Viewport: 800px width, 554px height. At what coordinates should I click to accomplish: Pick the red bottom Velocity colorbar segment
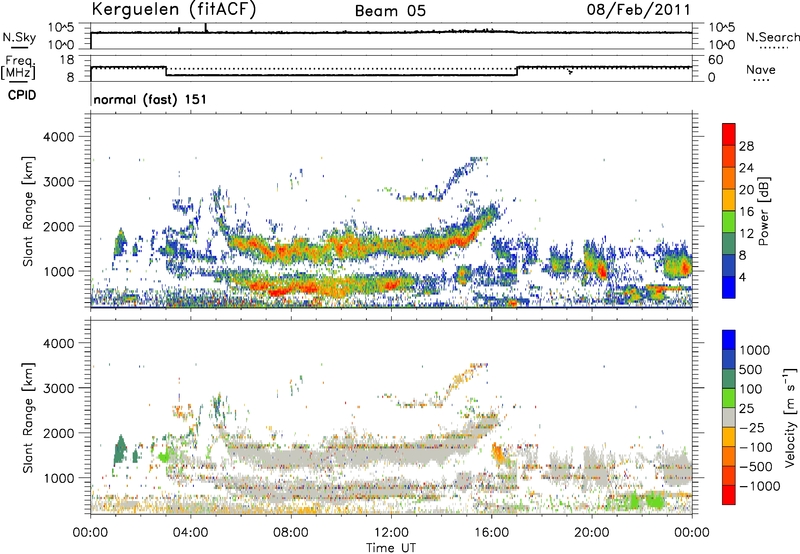[x=729, y=495]
